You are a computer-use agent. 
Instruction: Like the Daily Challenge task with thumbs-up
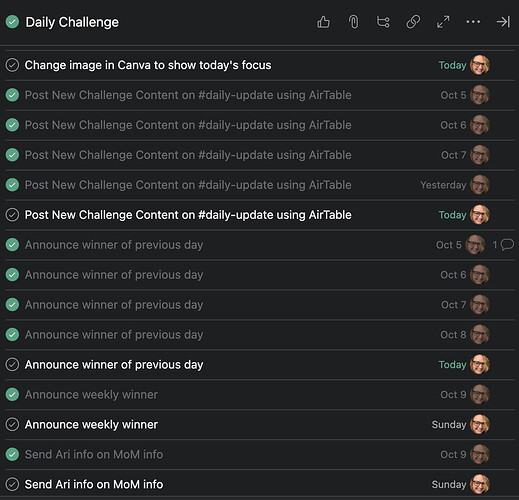(x=323, y=22)
